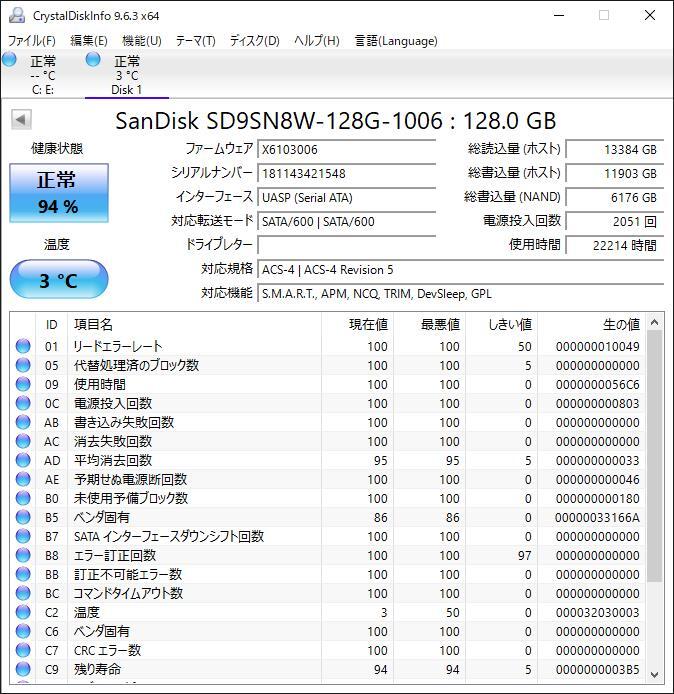Click the 3 °C temperature button
Screen dimensions: 674x694
coord(59,280)
